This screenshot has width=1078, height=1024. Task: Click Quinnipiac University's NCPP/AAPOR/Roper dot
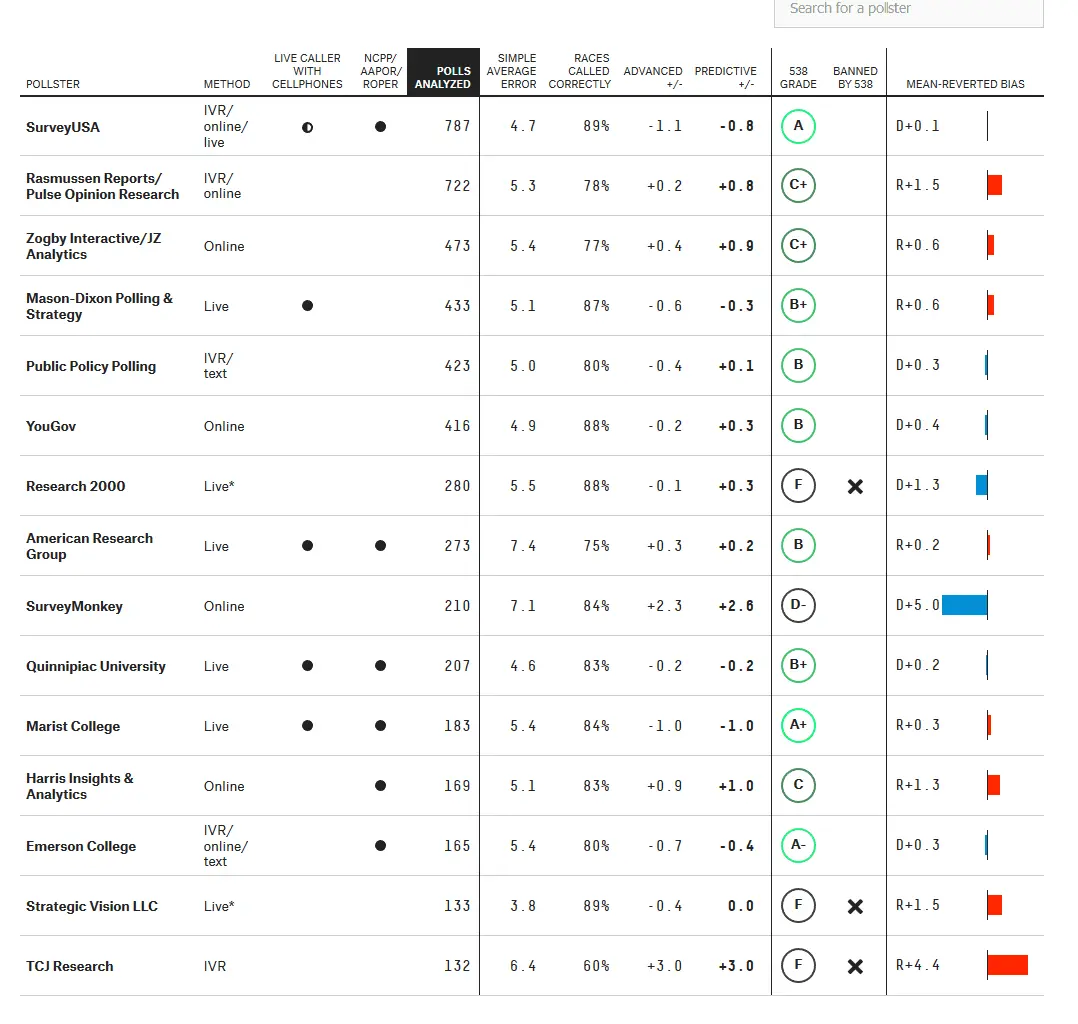click(x=380, y=666)
